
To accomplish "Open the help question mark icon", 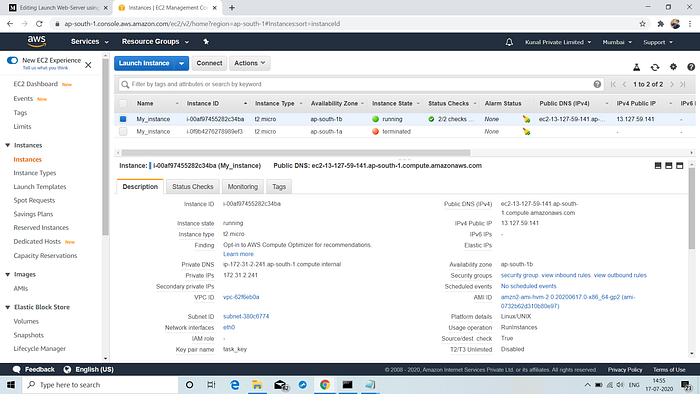I will [691, 67].
